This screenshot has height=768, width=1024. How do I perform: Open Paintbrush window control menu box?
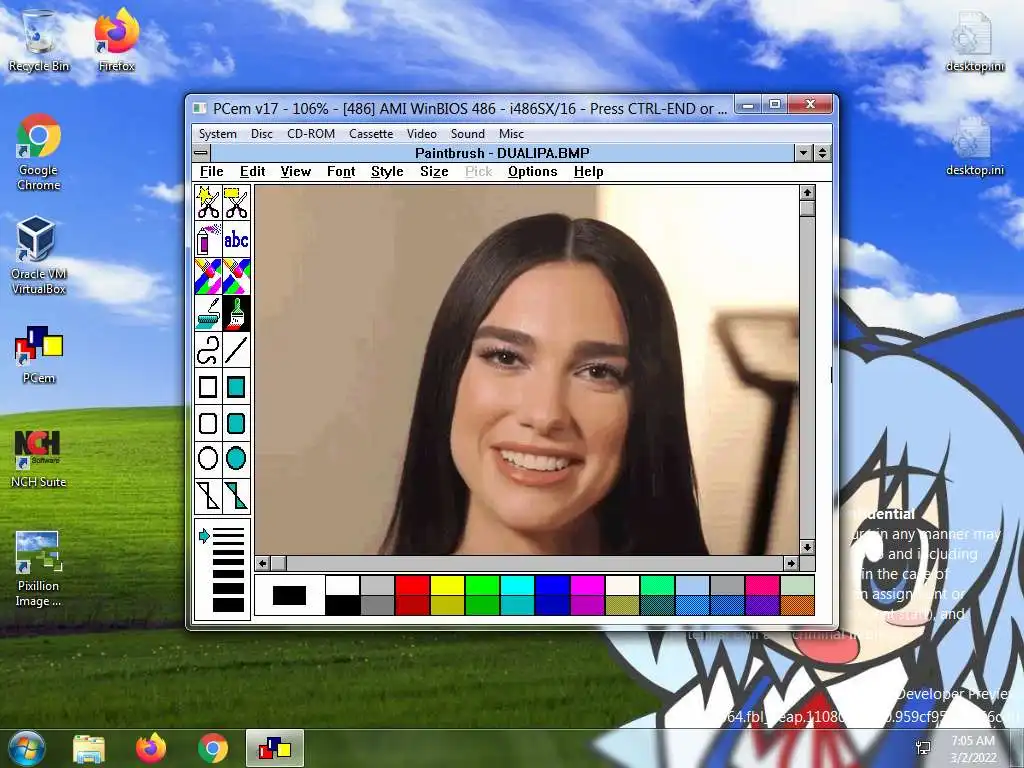(x=201, y=153)
